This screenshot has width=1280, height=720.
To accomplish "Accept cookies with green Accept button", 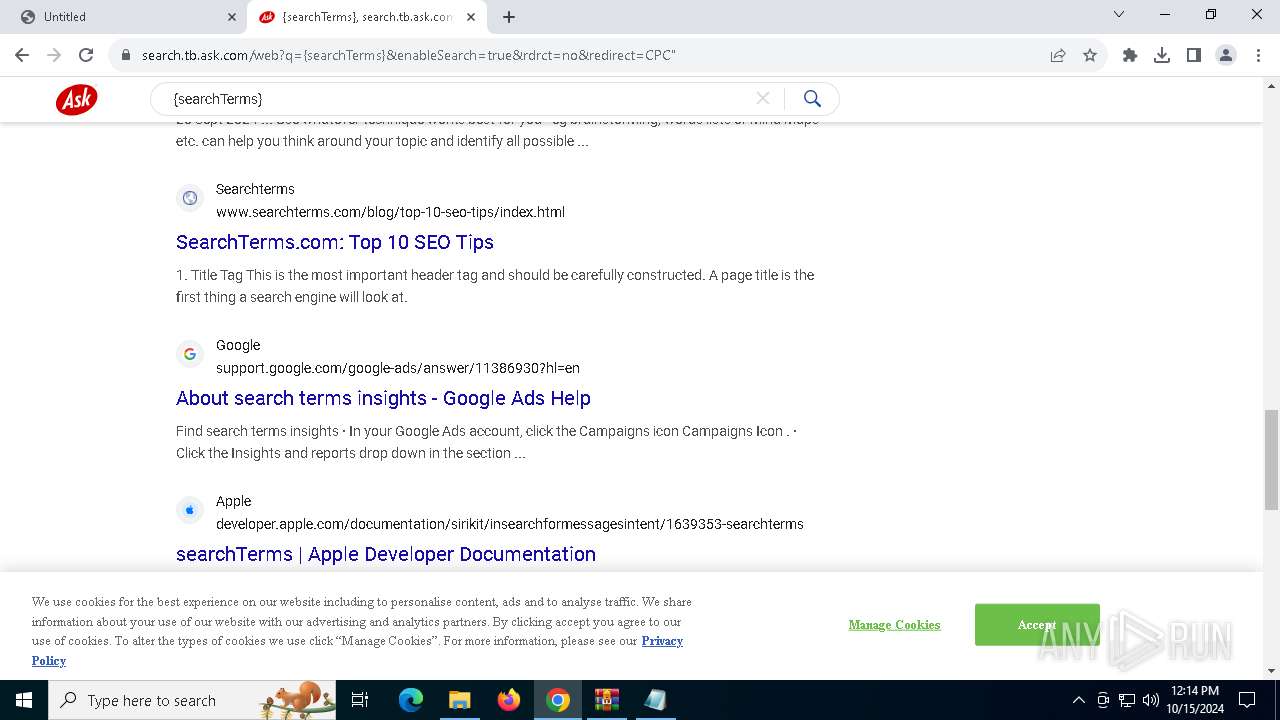I will (x=1037, y=625).
